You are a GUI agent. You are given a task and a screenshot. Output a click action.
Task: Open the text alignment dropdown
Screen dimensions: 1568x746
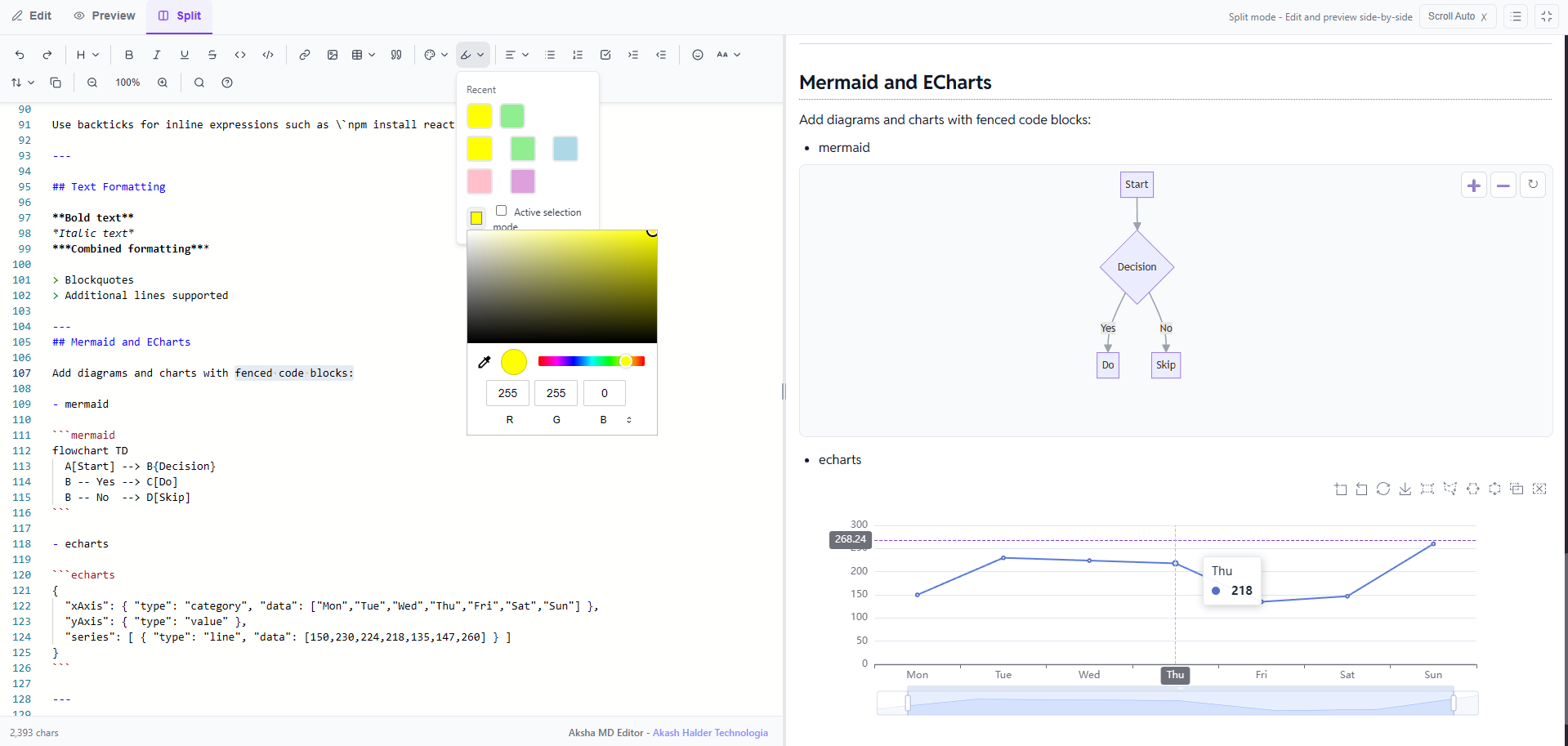pos(516,55)
